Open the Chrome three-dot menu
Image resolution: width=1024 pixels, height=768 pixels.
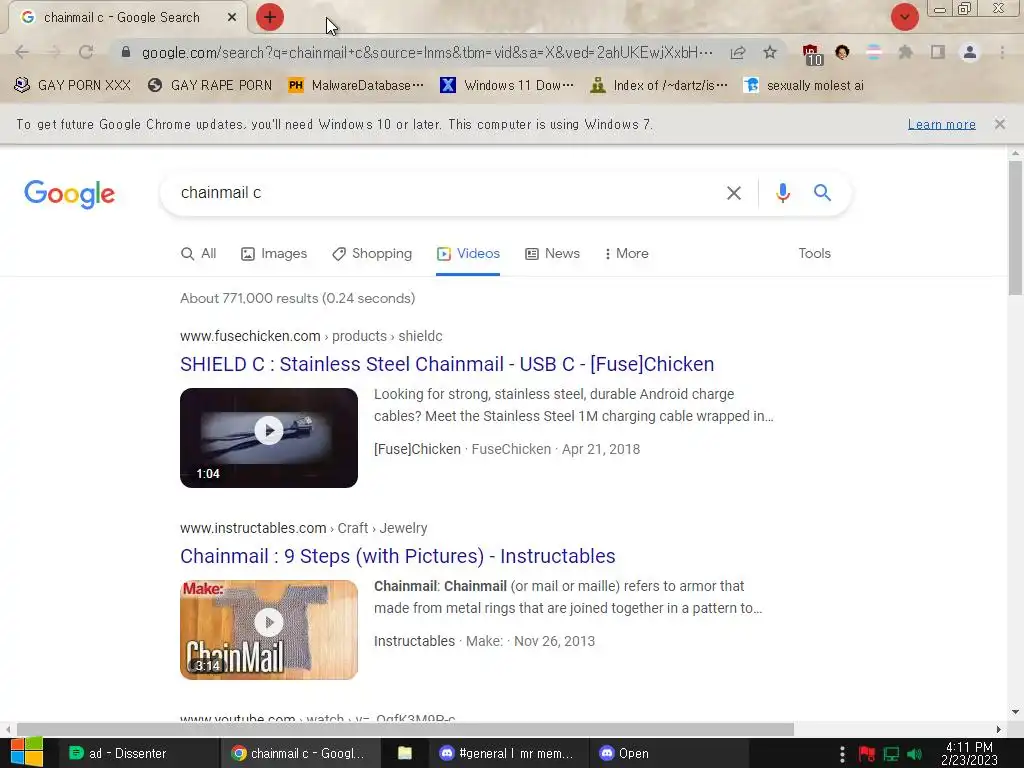point(1002,52)
